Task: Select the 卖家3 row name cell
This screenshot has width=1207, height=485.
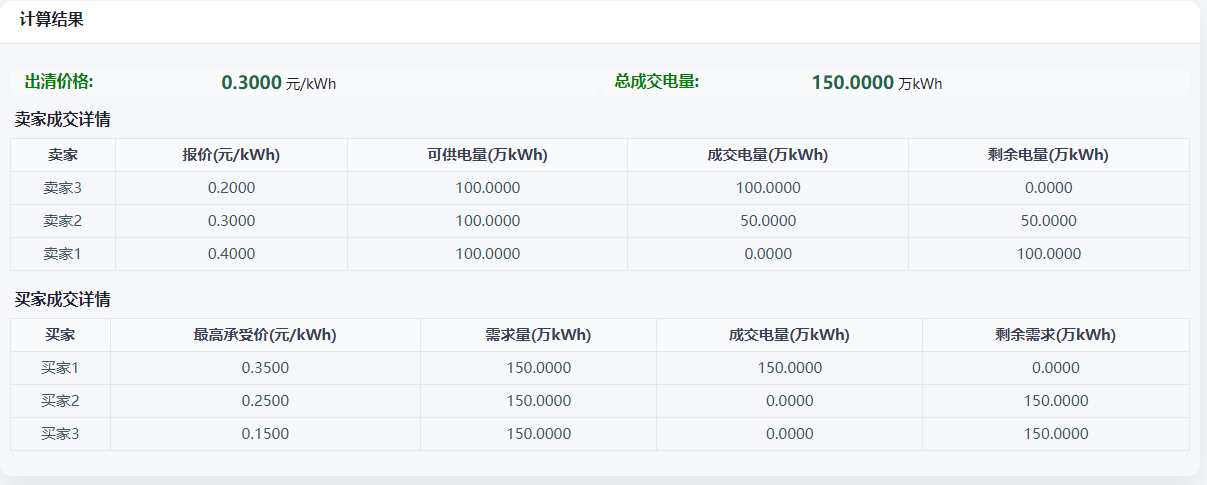Action: click(x=62, y=188)
